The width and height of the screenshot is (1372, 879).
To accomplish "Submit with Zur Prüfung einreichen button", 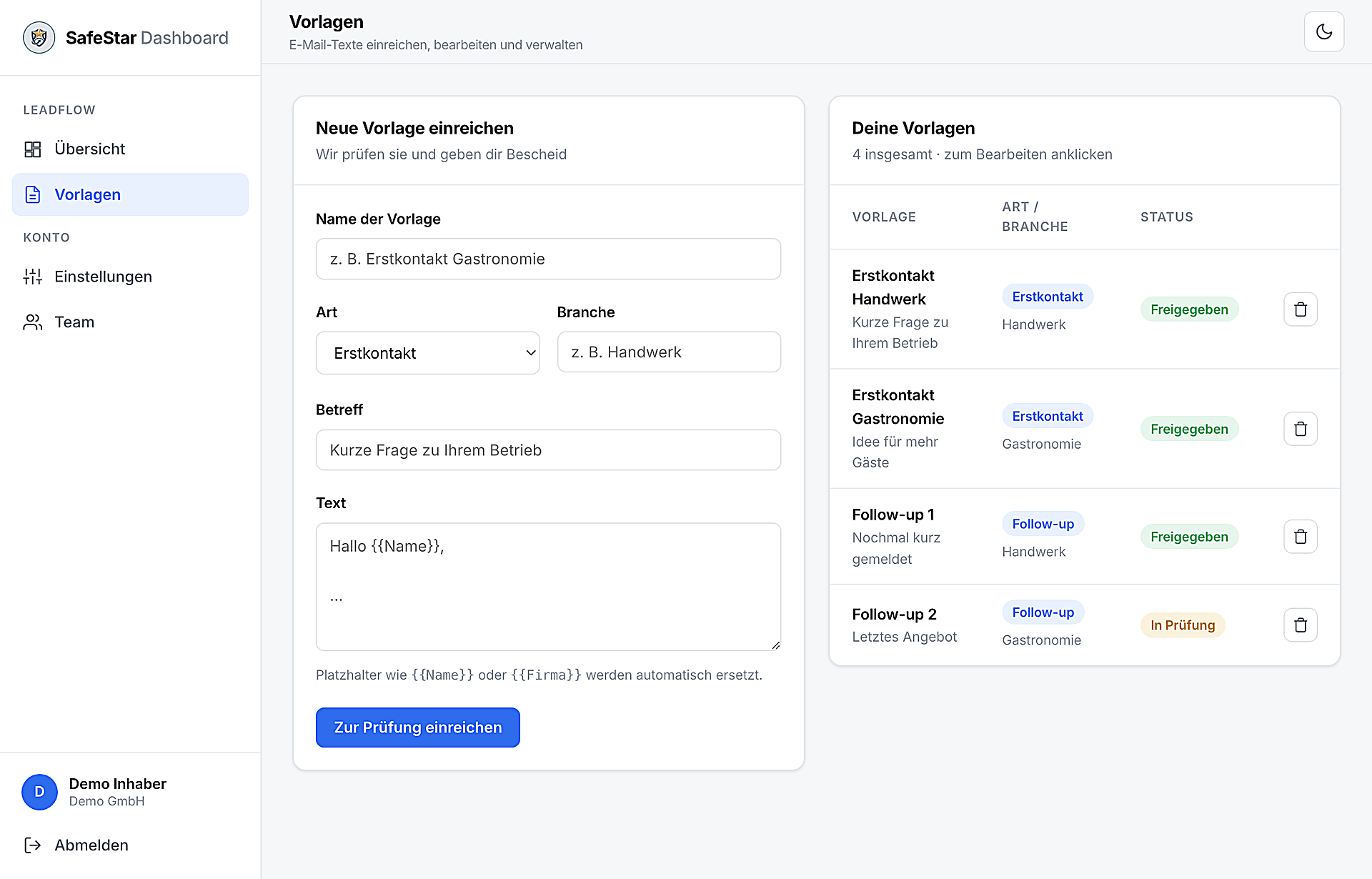I will [418, 727].
